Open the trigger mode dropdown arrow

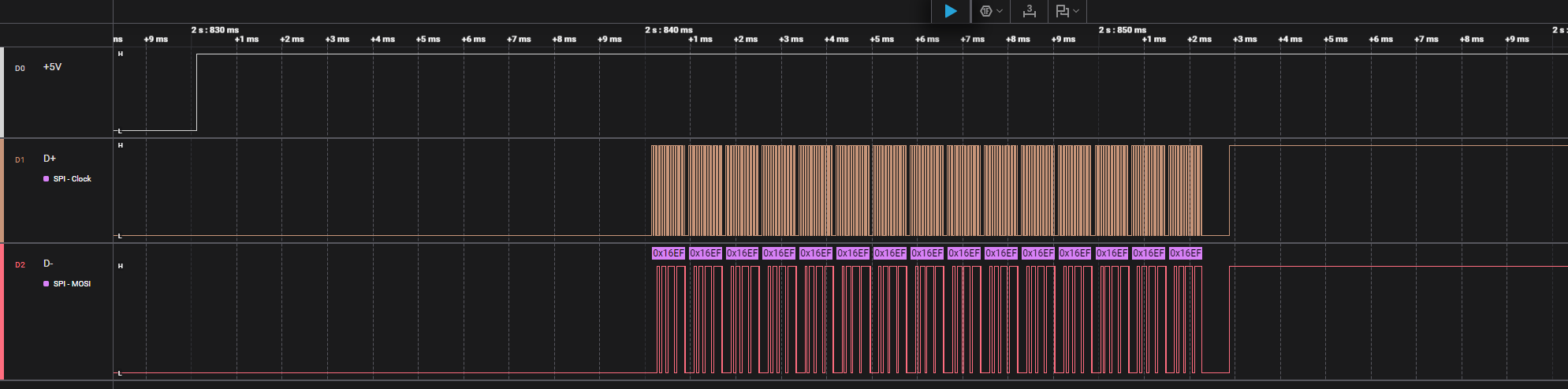pyautogui.click(x=1000, y=11)
